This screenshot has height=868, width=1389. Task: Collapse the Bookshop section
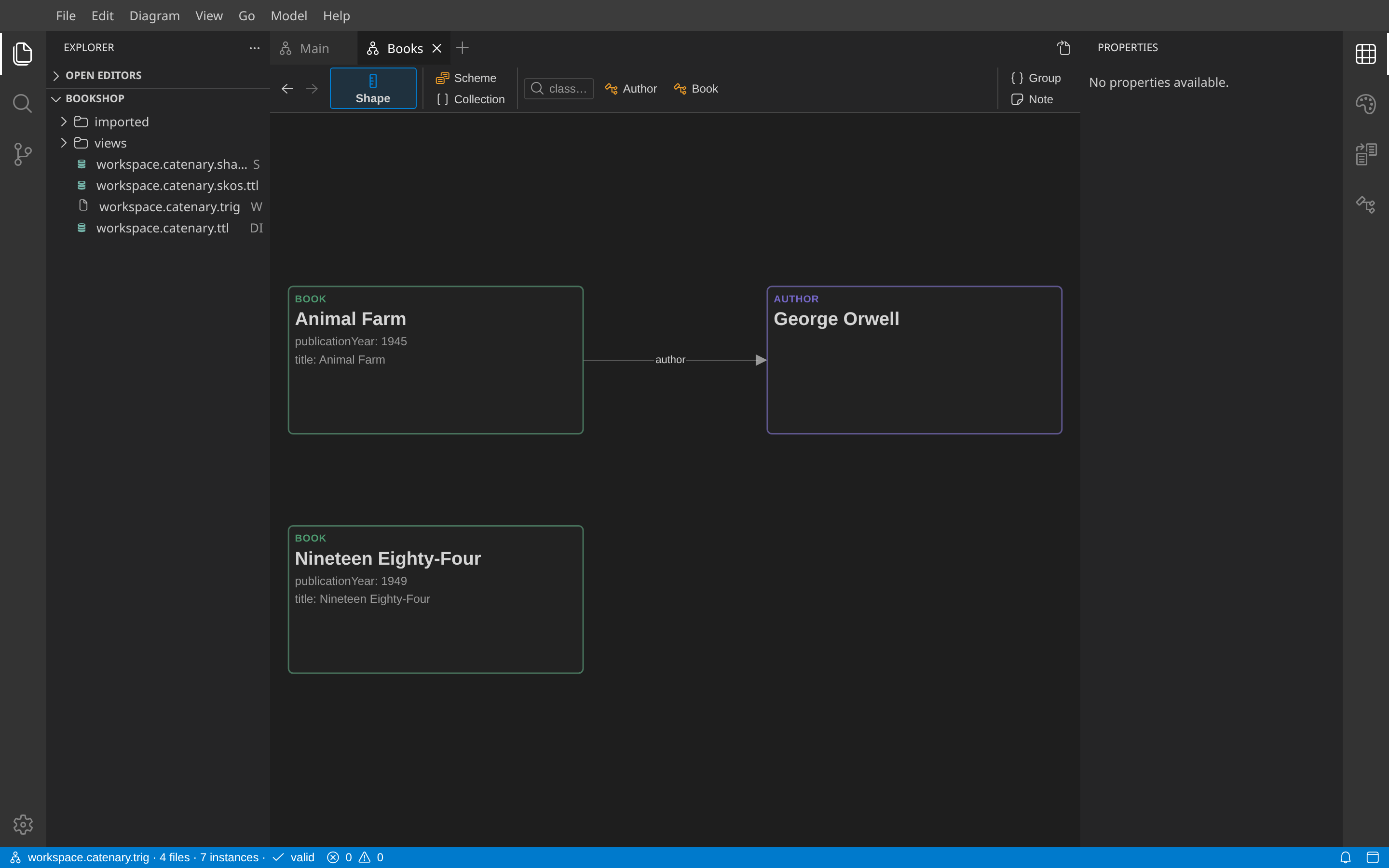click(x=158, y=99)
